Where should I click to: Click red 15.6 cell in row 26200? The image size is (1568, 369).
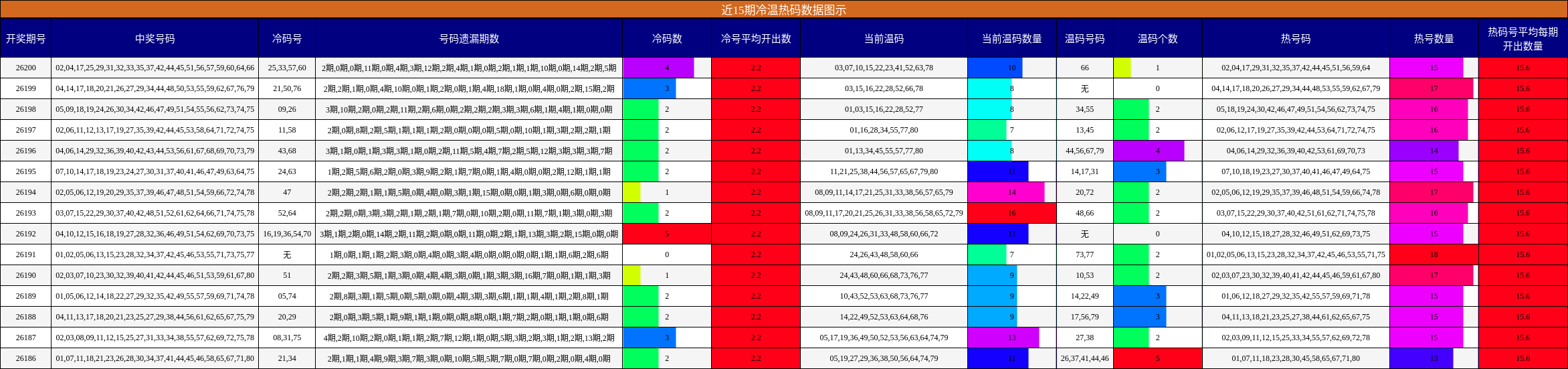tap(1523, 68)
